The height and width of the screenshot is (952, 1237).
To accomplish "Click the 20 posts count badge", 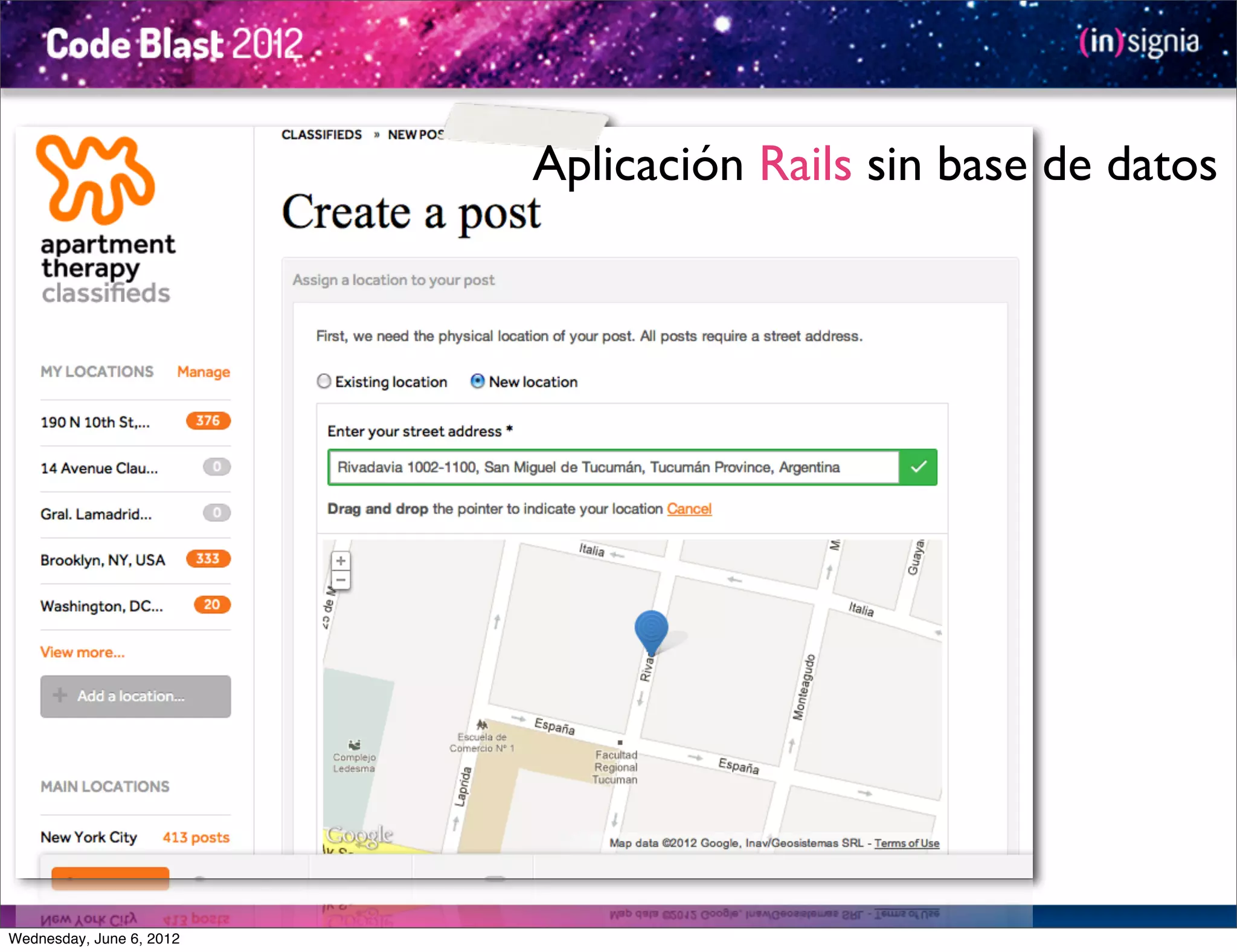I will [x=212, y=604].
